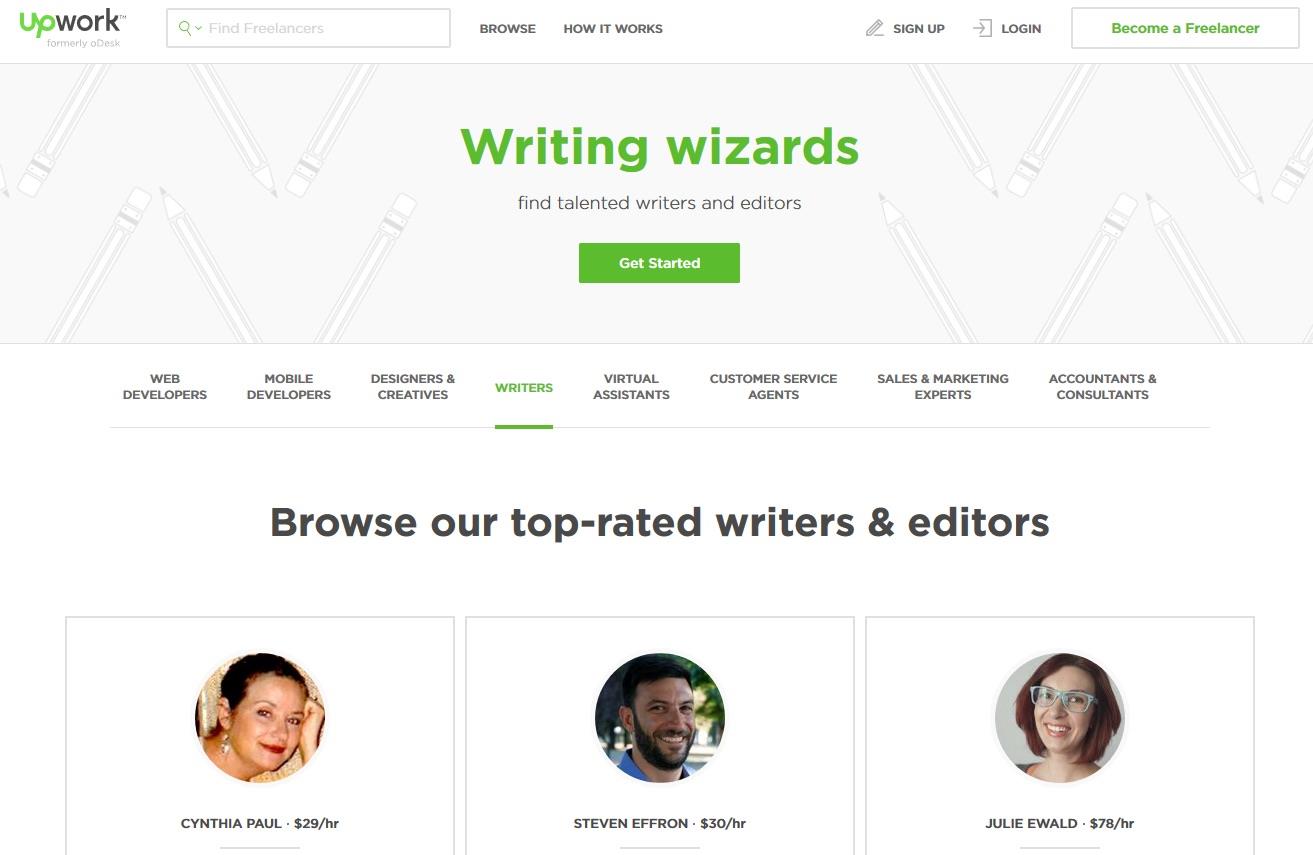Open Cynthia Paul's profile photo
Viewport: 1313px width, 855px height.
(260, 718)
